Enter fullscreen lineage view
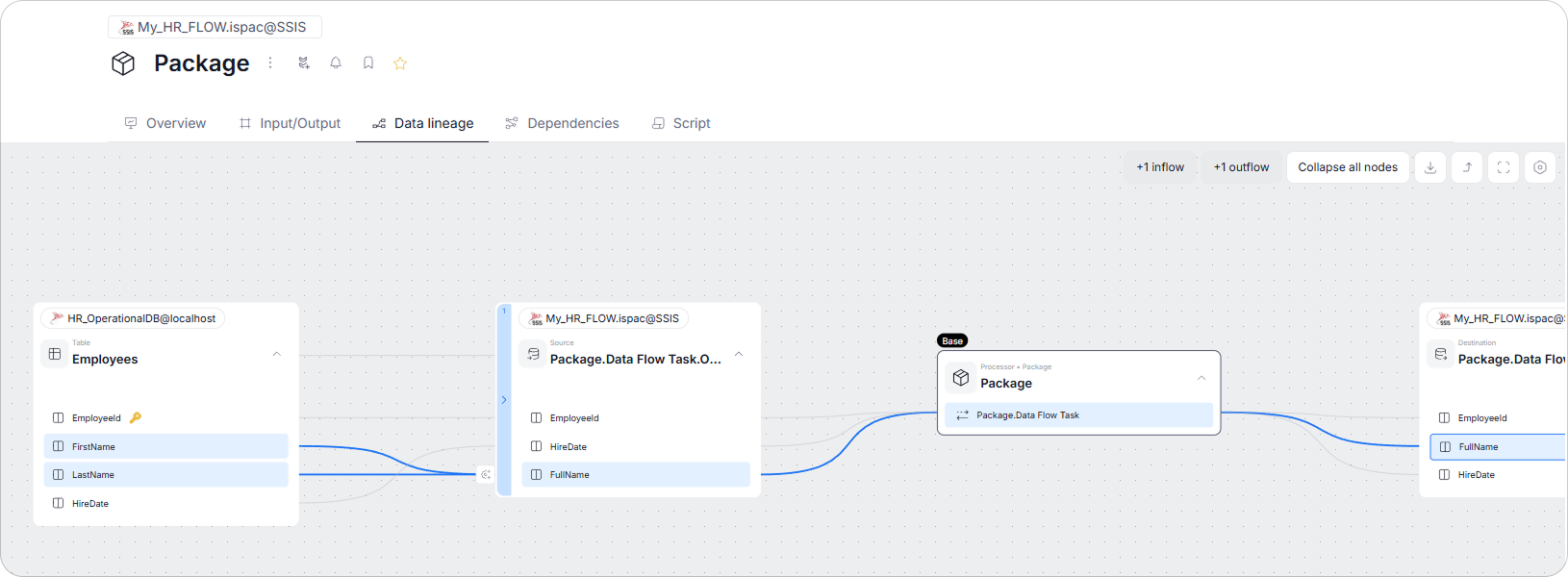Screen dimensions: 1568x577 [x=1504, y=167]
